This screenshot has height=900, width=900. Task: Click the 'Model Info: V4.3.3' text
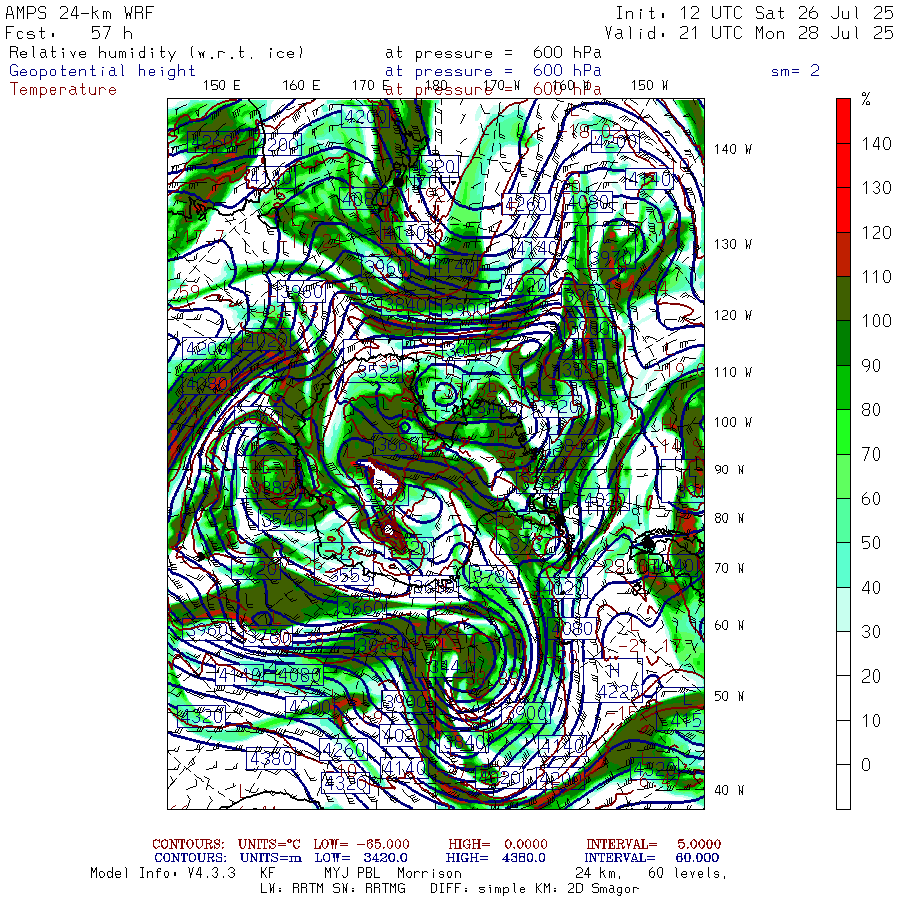(163, 874)
